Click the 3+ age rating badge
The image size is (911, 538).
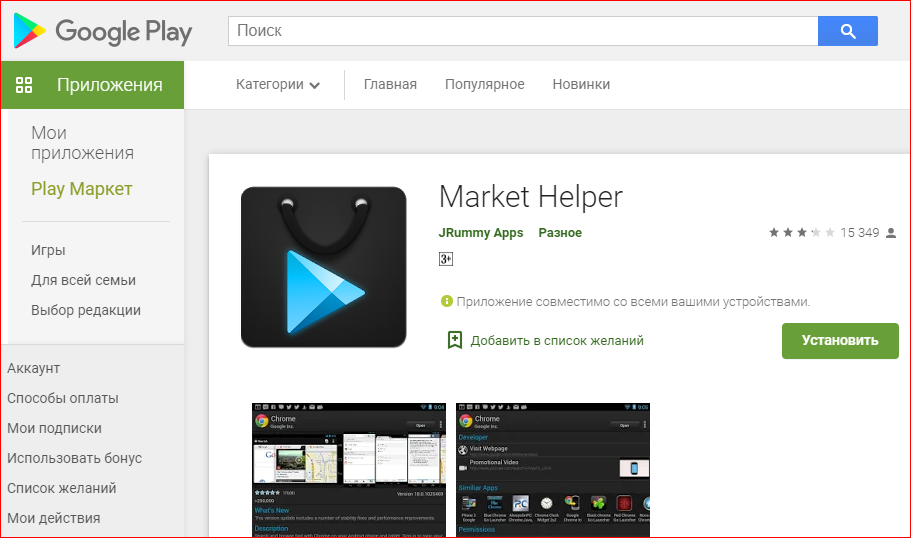pyautogui.click(x=446, y=259)
